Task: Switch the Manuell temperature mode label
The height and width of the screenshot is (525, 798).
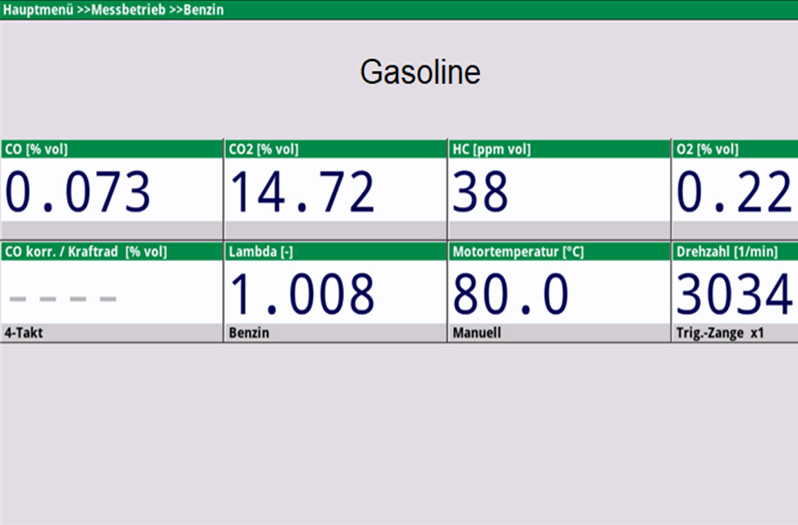Action: (474, 334)
